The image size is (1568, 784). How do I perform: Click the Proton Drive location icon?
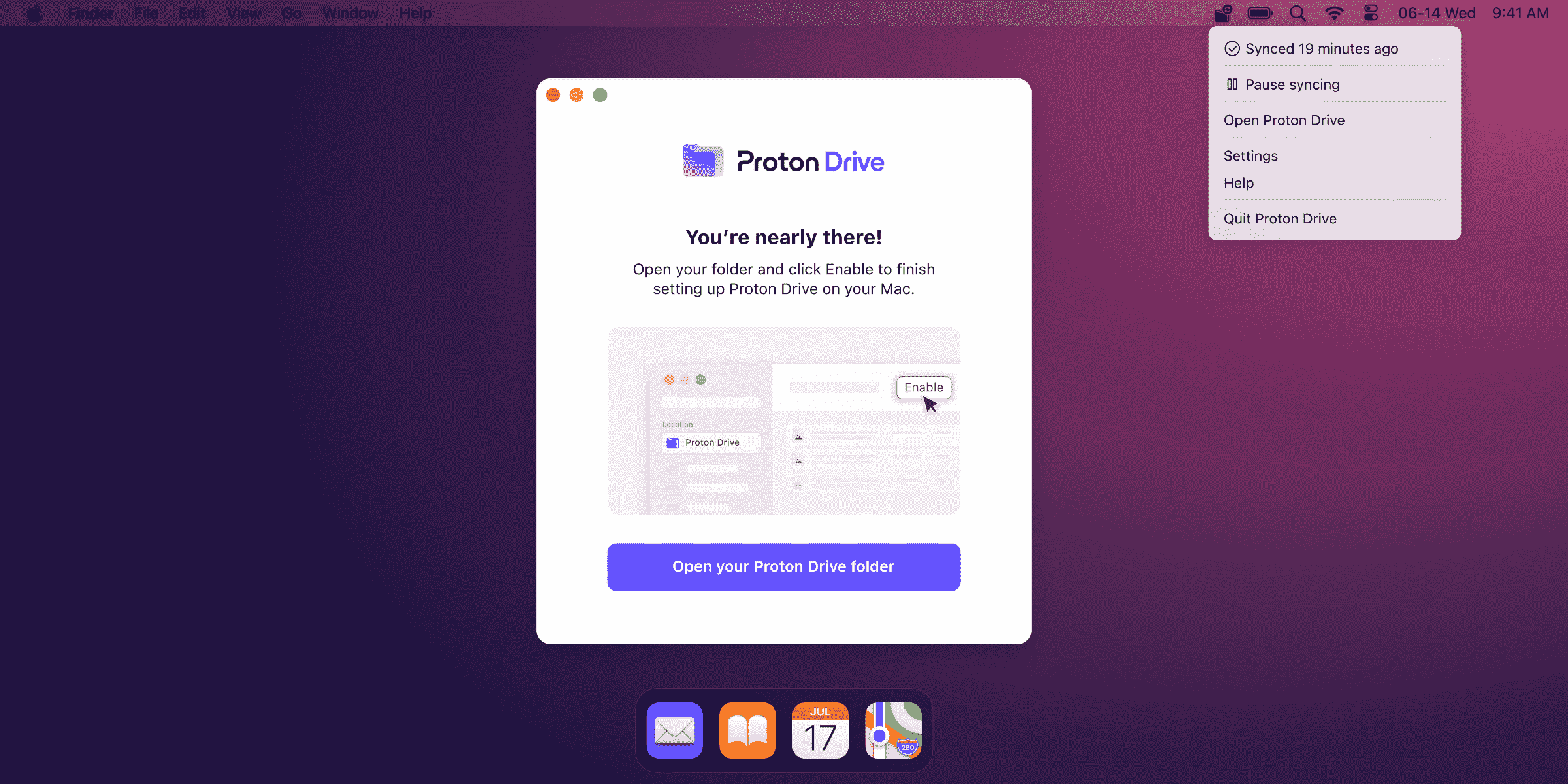pyautogui.click(x=673, y=442)
